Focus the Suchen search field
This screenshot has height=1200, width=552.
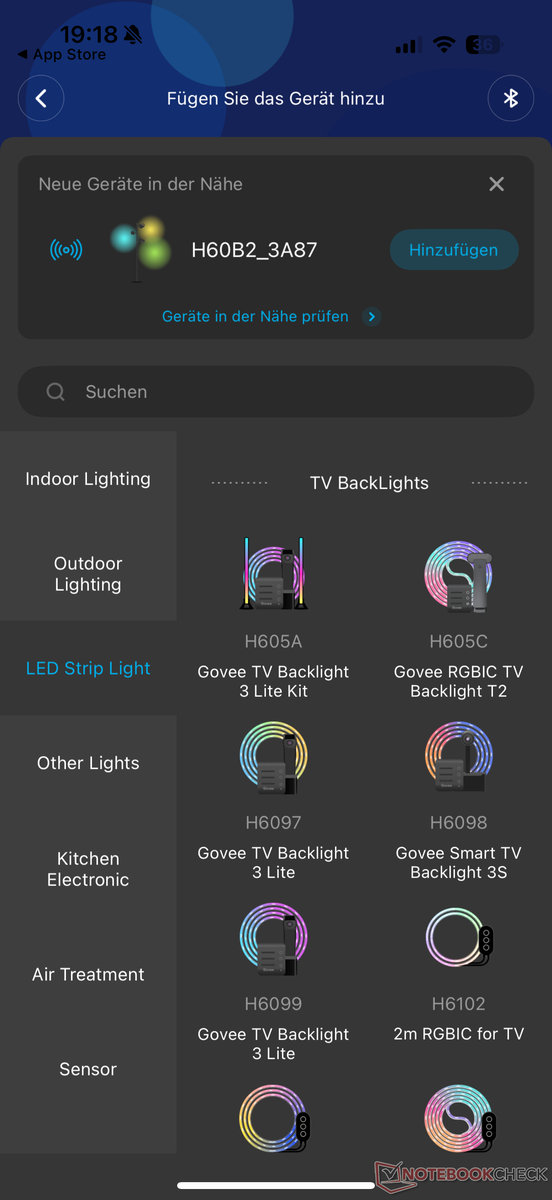[276, 392]
